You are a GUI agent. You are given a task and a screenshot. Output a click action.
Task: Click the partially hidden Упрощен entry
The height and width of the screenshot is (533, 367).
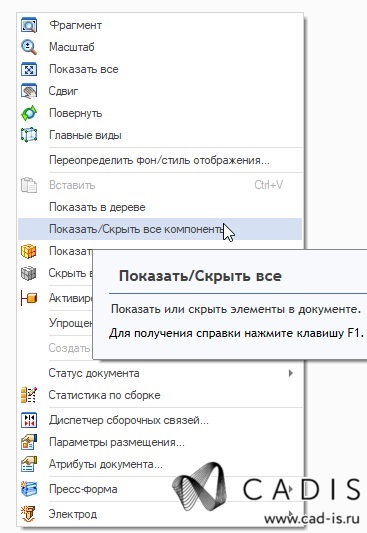click(x=70, y=323)
